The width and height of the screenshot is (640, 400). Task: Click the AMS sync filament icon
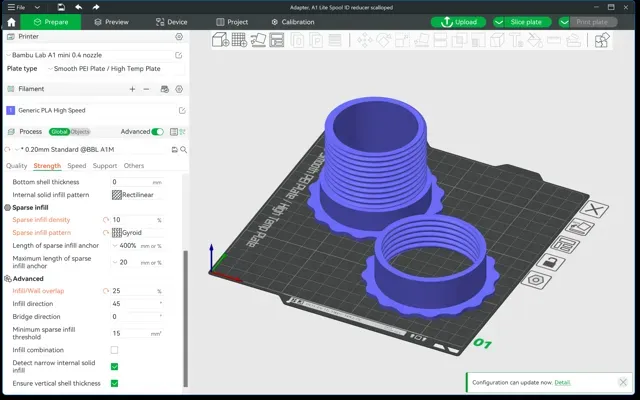click(164, 89)
